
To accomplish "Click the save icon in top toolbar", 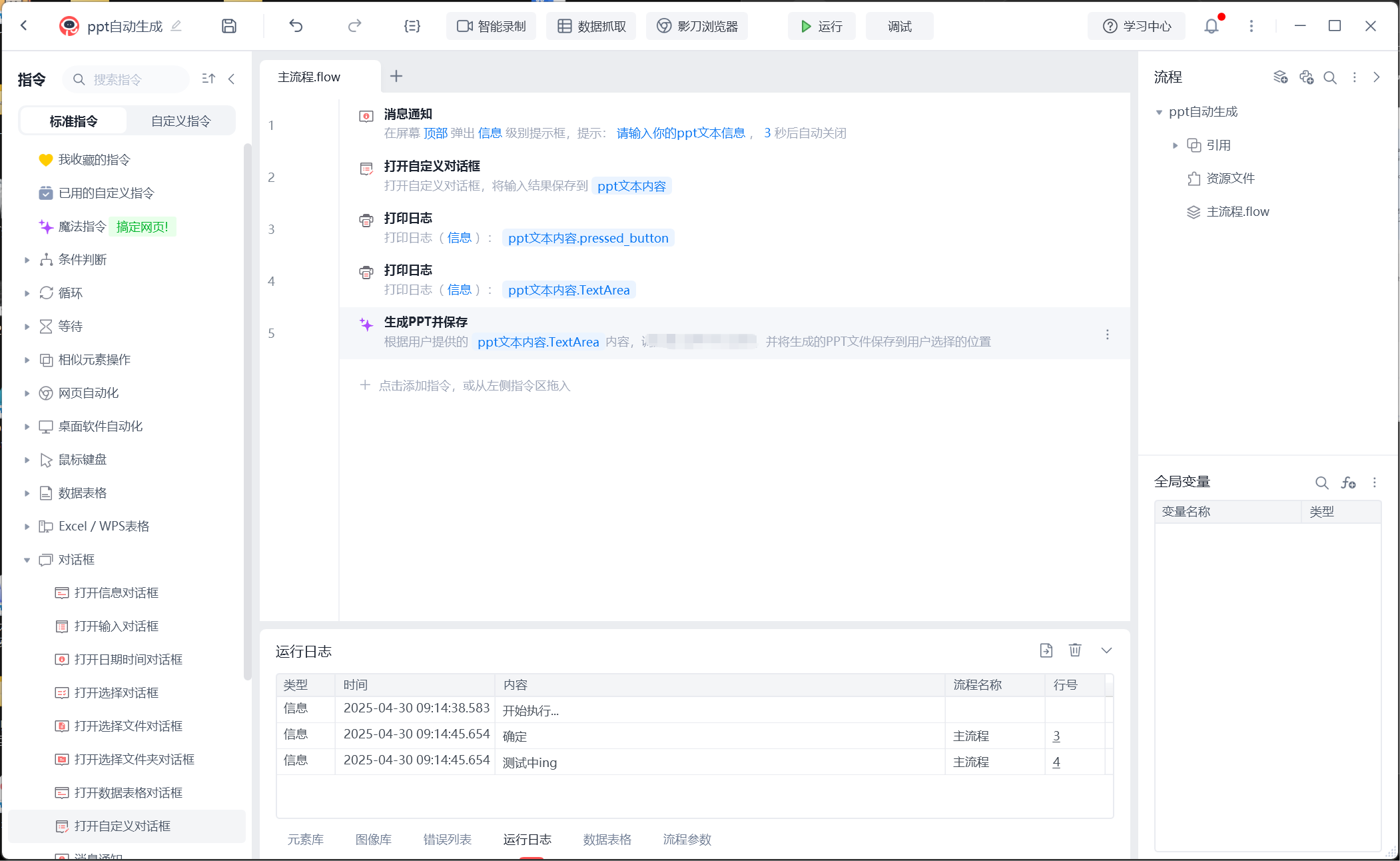I will tap(229, 26).
